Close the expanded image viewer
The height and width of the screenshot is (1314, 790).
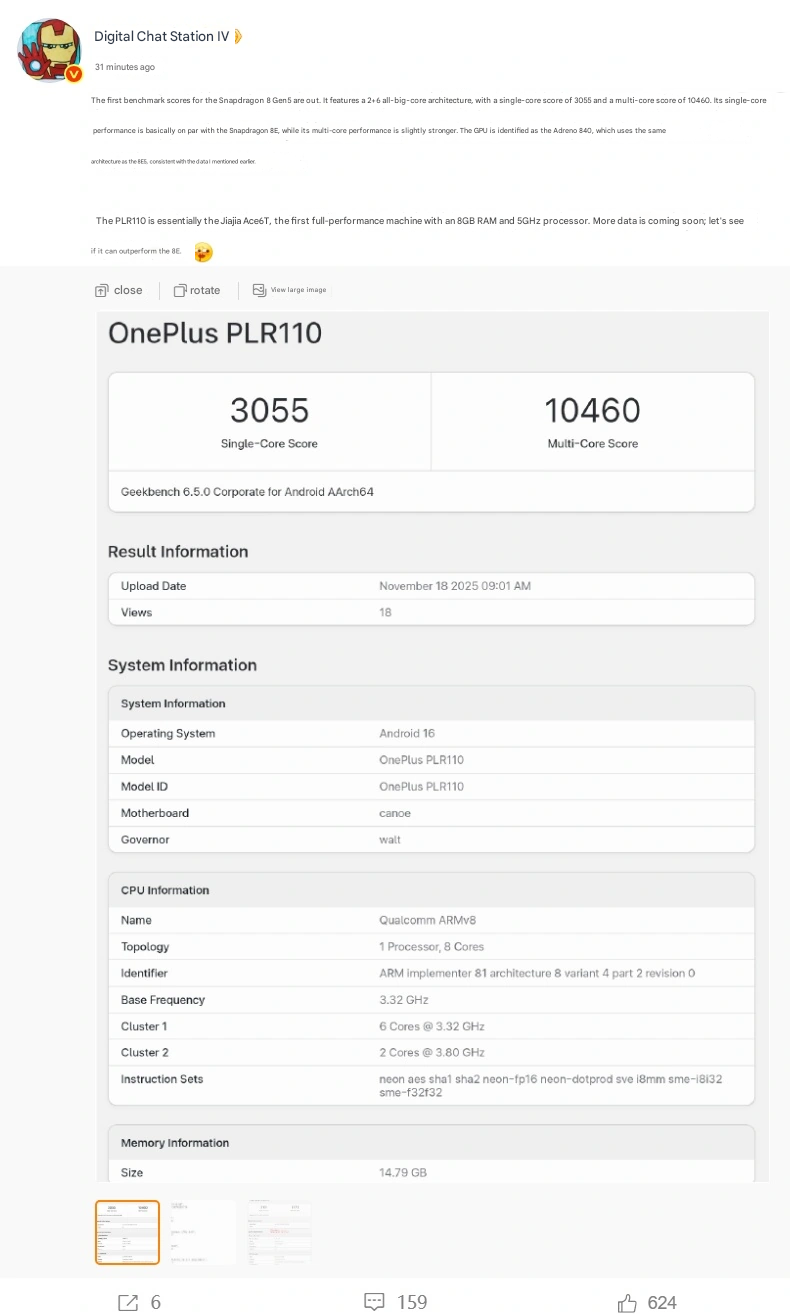click(119, 290)
